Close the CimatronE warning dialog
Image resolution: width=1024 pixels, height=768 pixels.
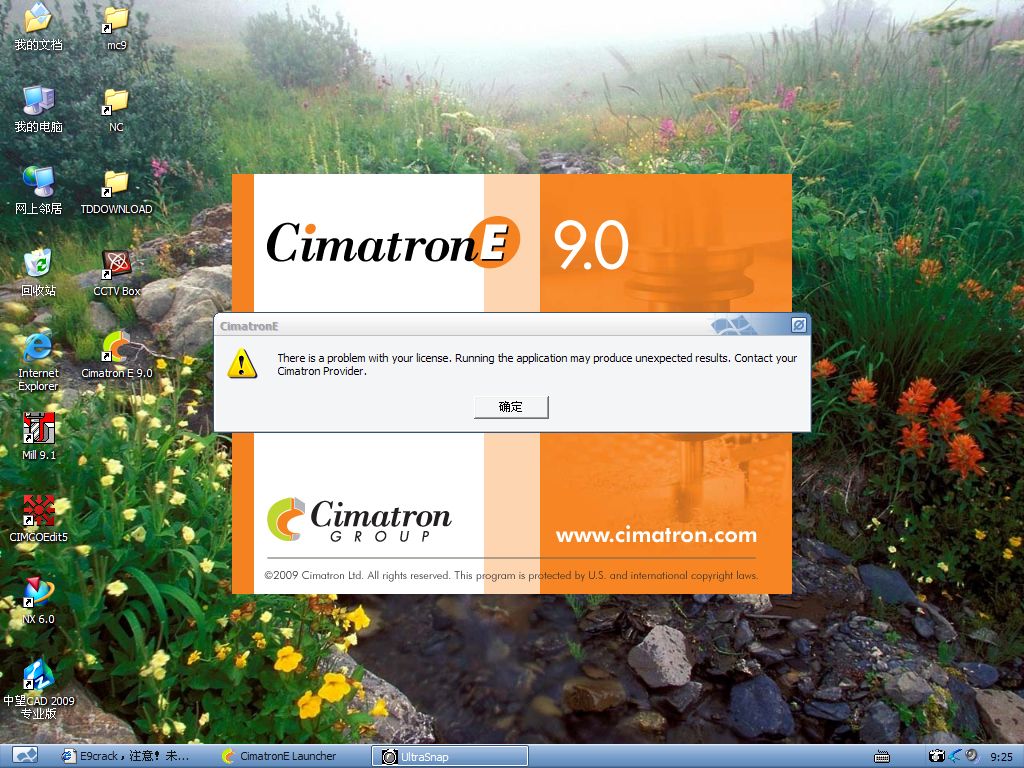[798, 325]
